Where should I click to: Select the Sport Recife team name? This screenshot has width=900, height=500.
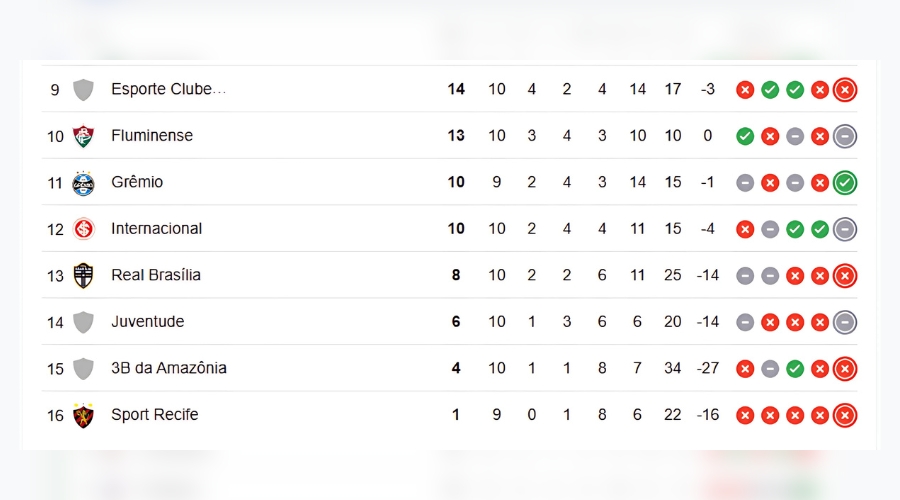(154, 415)
